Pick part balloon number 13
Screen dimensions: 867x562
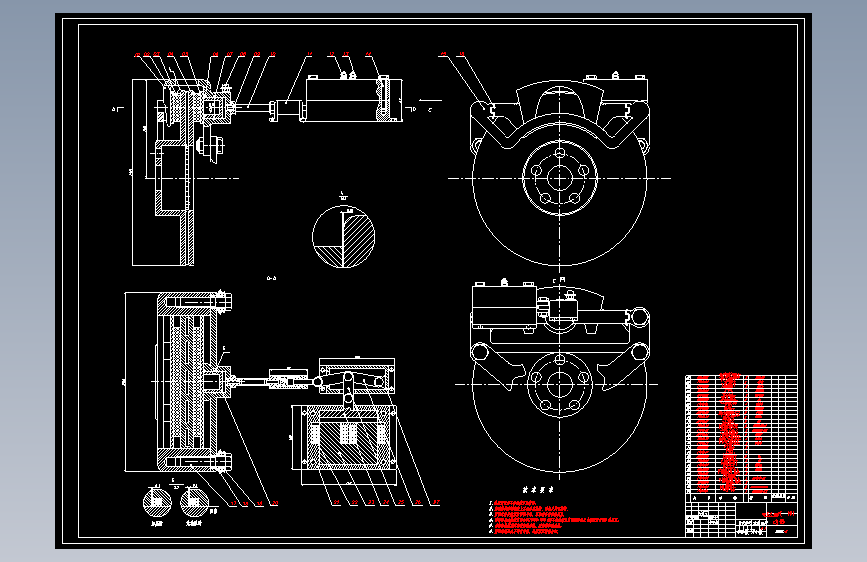346,54
